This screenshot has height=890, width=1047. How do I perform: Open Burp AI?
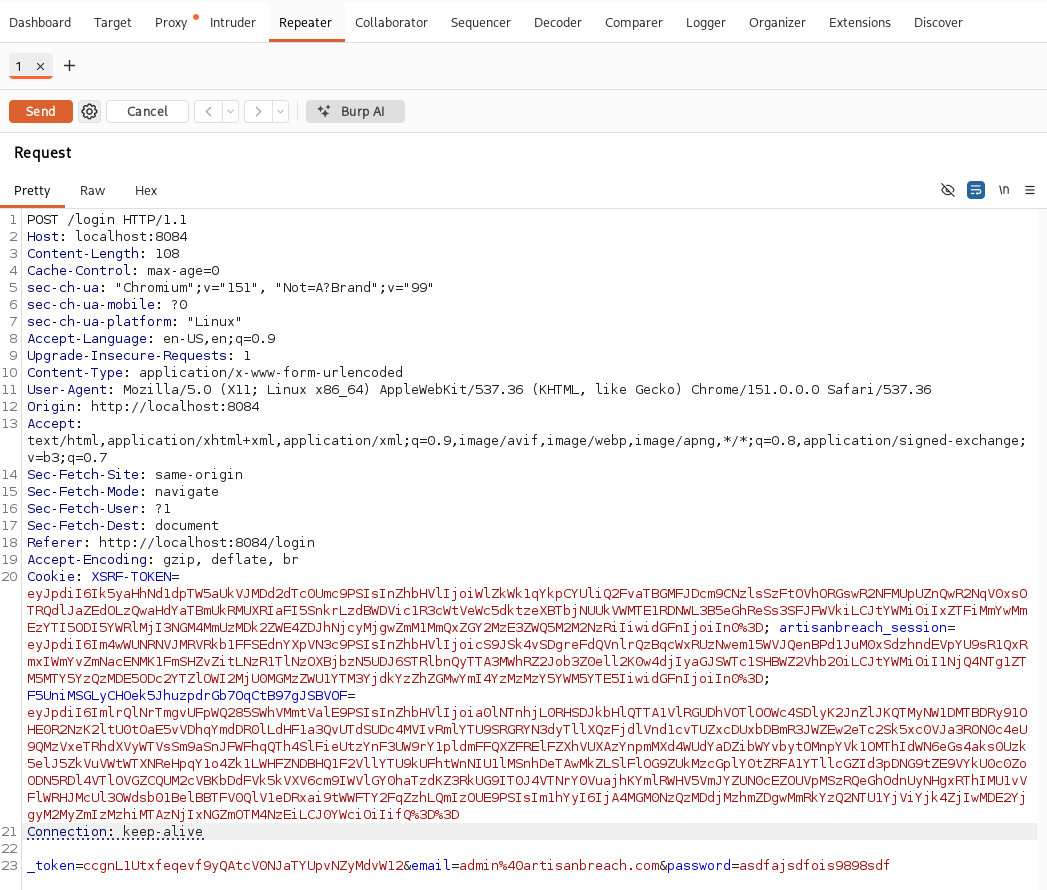pyautogui.click(x=355, y=112)
